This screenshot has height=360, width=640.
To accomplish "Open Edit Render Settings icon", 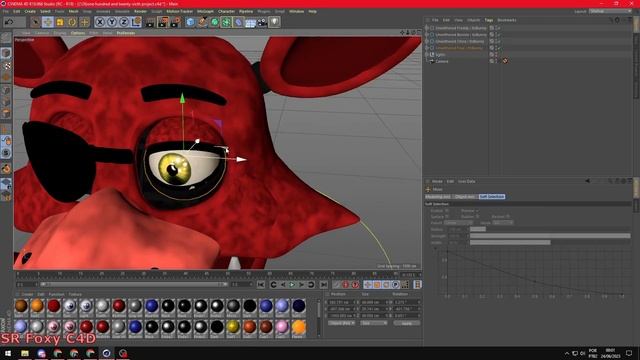I will point(175,22).
